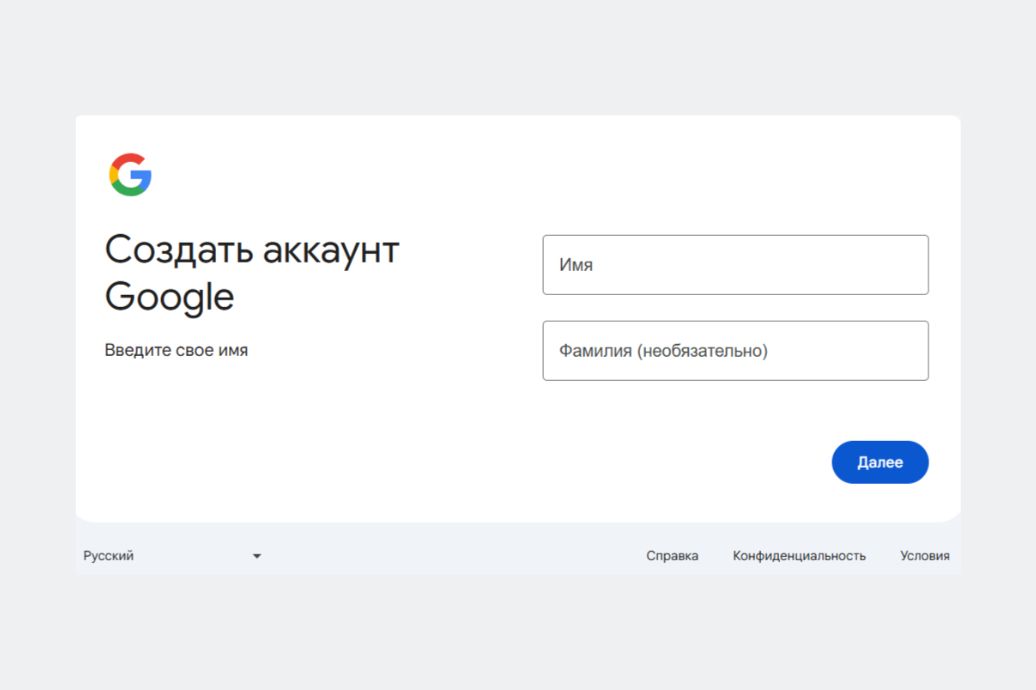Click empty footer area between Русский and Справка
This screenshot has width=1036, height=690.
click(450, 556)
